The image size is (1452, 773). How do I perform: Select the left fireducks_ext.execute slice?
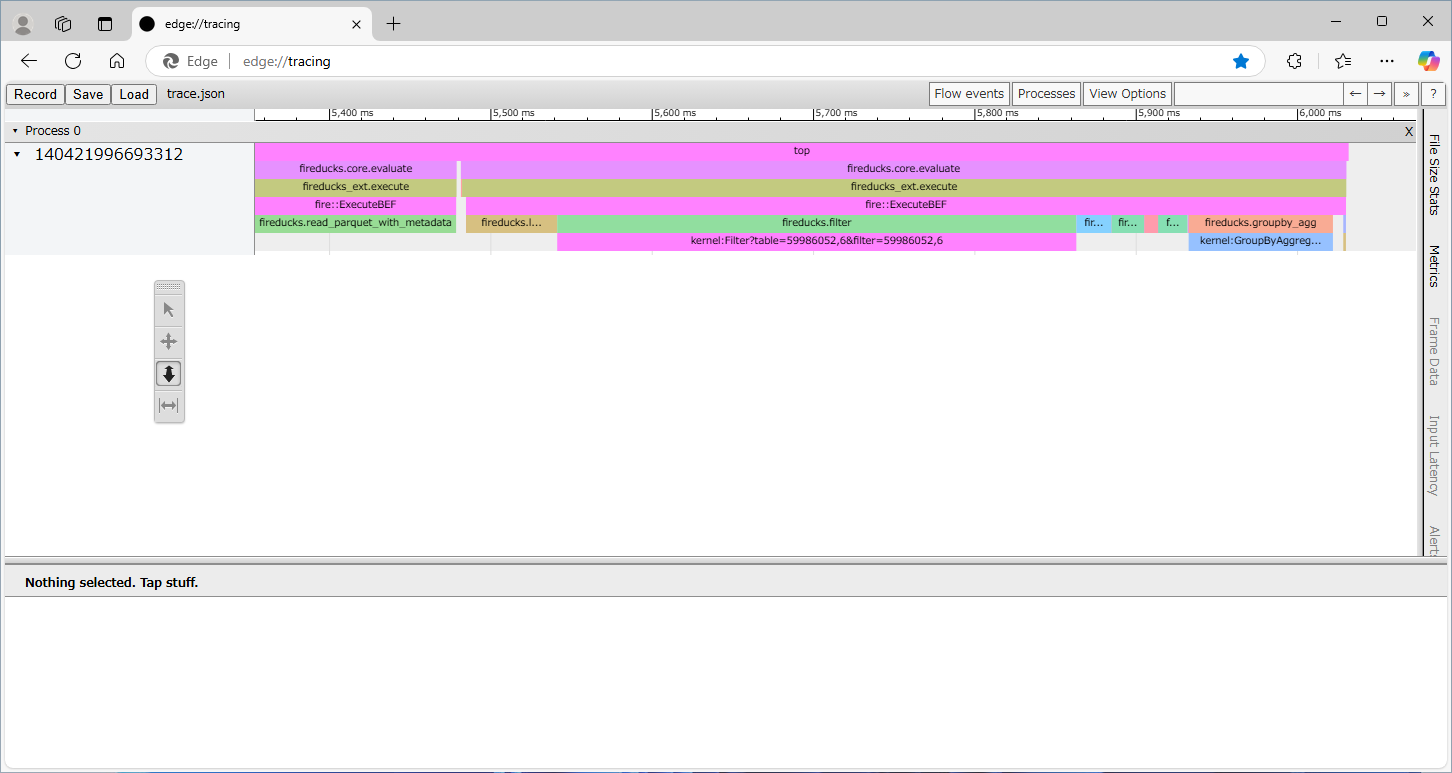click(x=355, y=187)
